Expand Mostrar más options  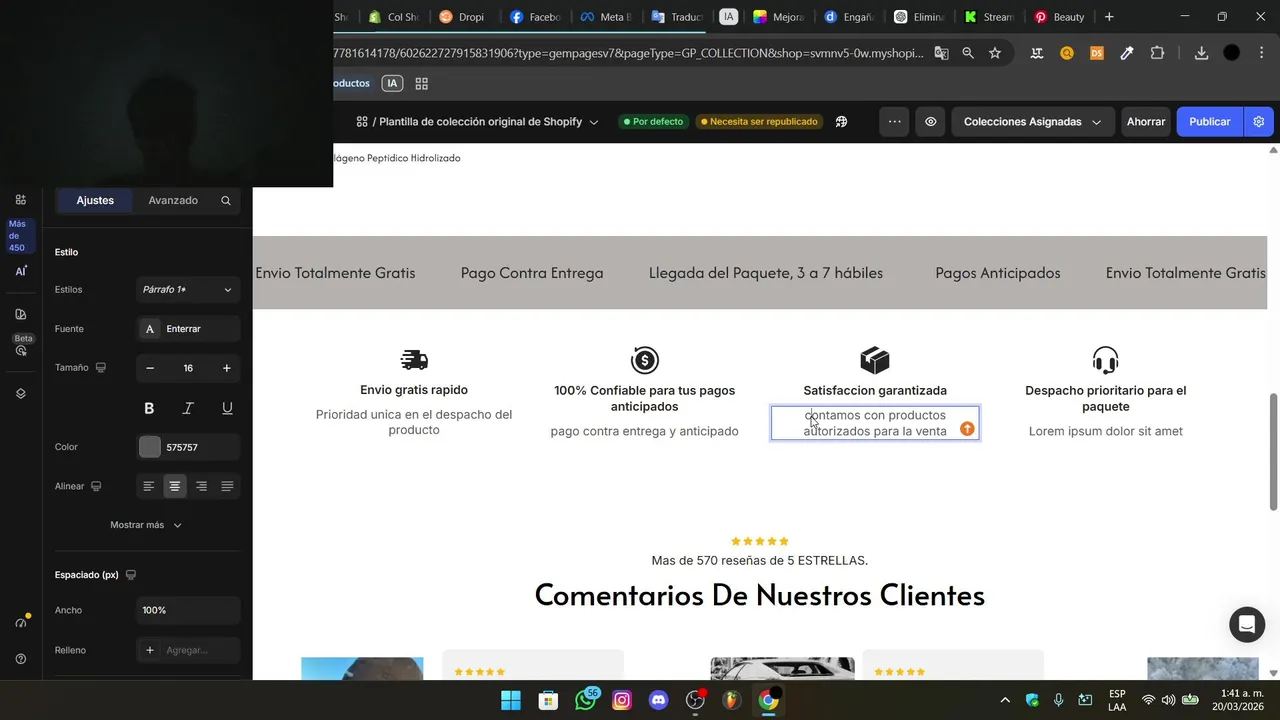coord(146,525)
